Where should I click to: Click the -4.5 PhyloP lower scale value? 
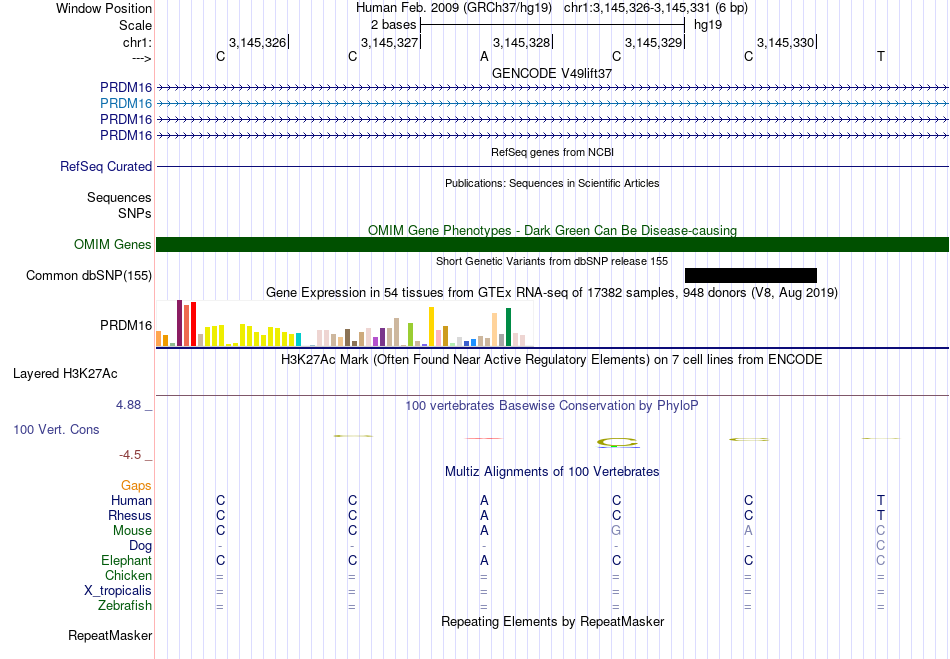pos(130,455)
